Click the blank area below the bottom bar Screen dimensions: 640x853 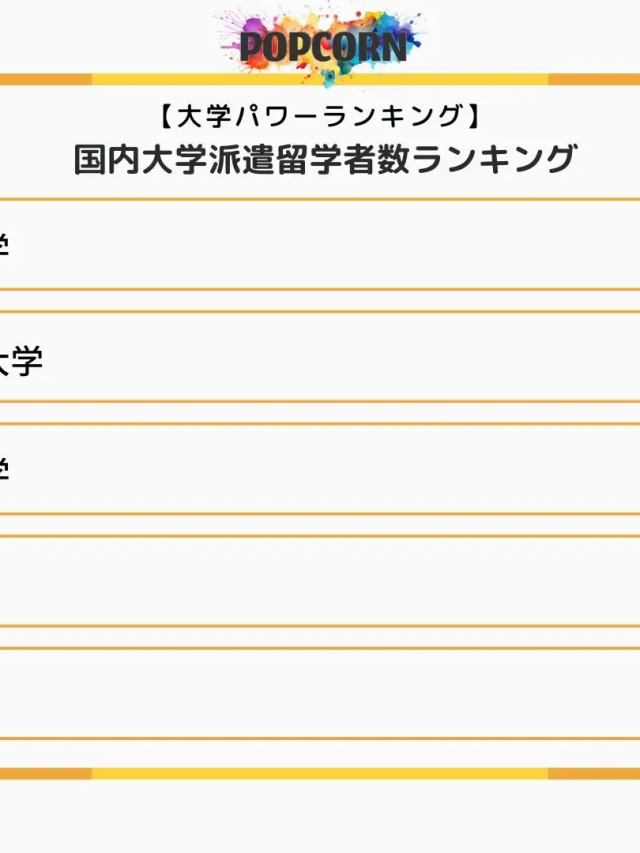click(320, 816)
